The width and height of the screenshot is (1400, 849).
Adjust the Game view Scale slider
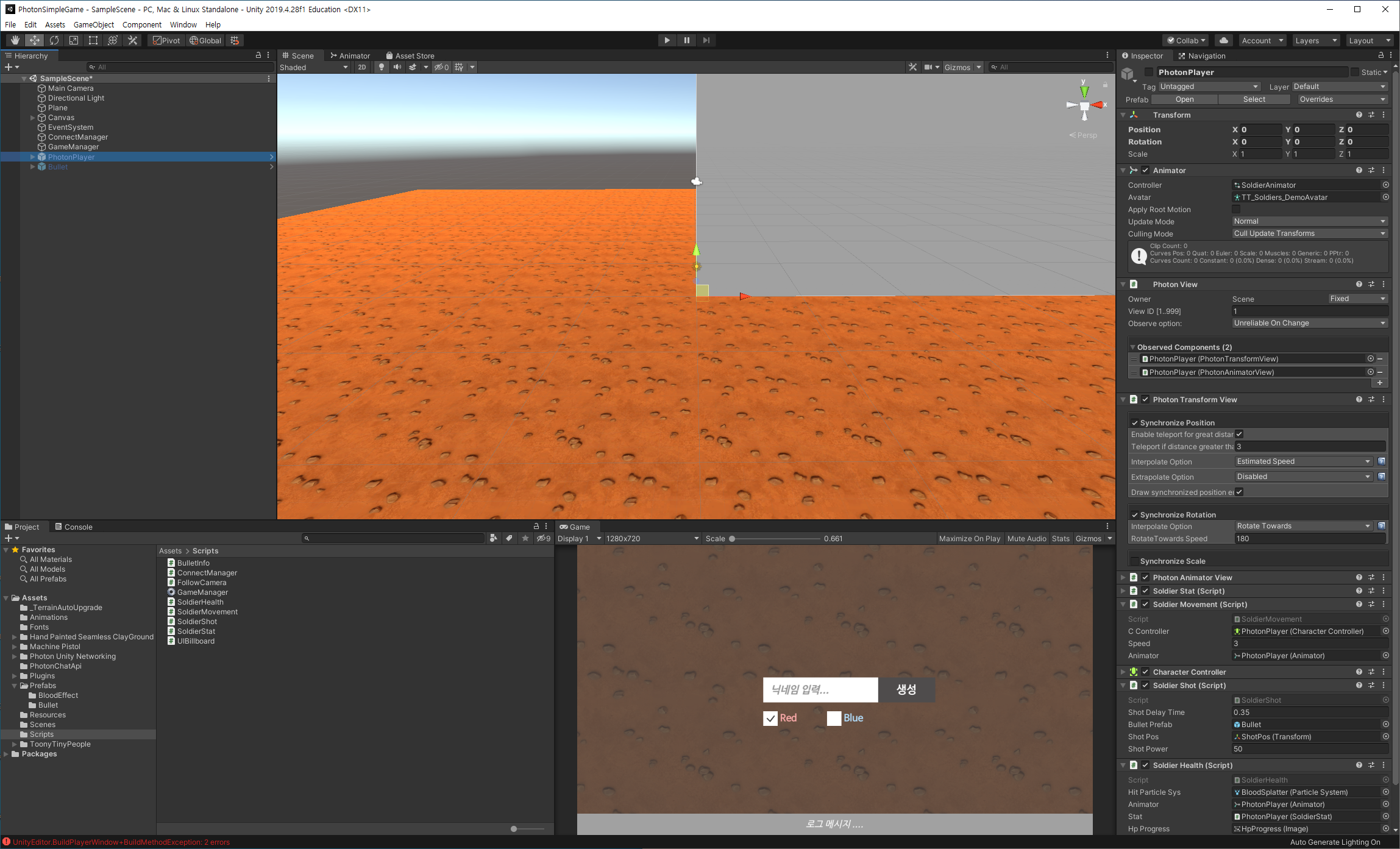[732, 539]
